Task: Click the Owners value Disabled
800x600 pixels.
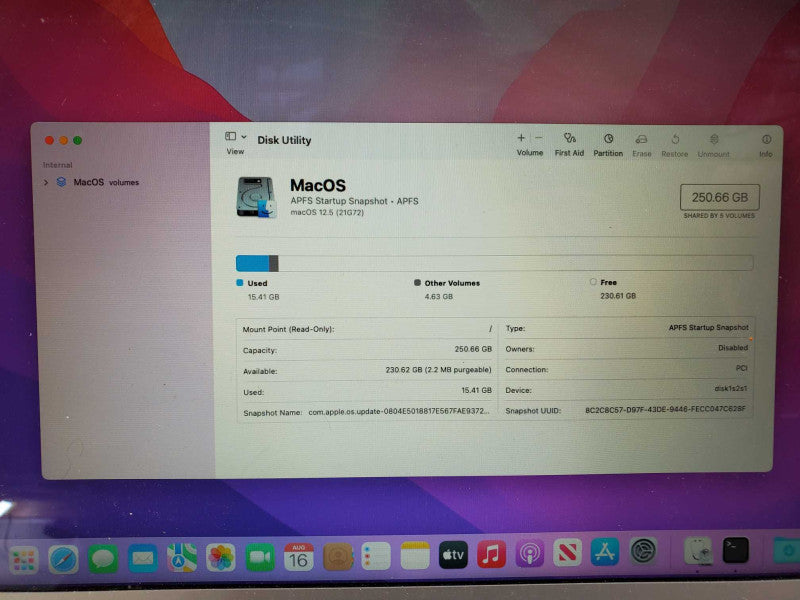Action: [733, 347]
